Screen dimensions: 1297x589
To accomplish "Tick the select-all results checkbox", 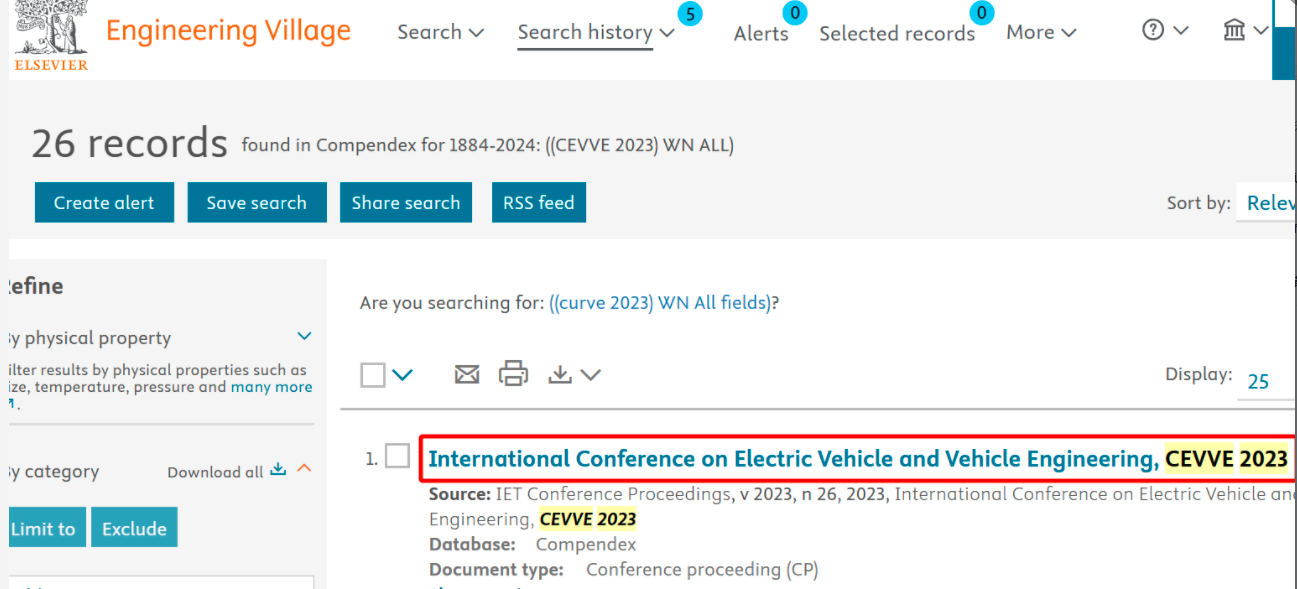I will (373, 375).
